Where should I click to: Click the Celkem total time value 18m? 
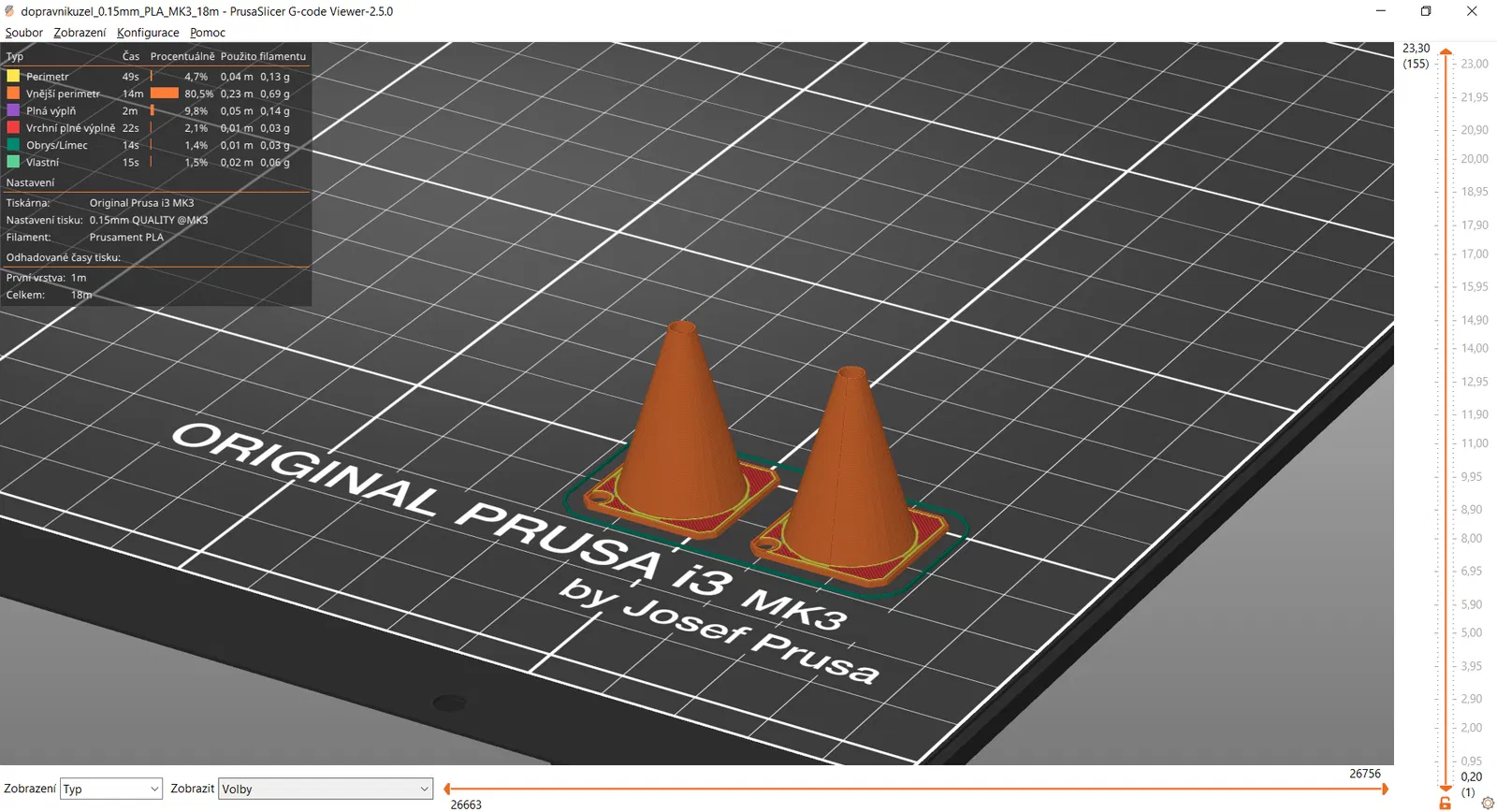tap(81, 295)
